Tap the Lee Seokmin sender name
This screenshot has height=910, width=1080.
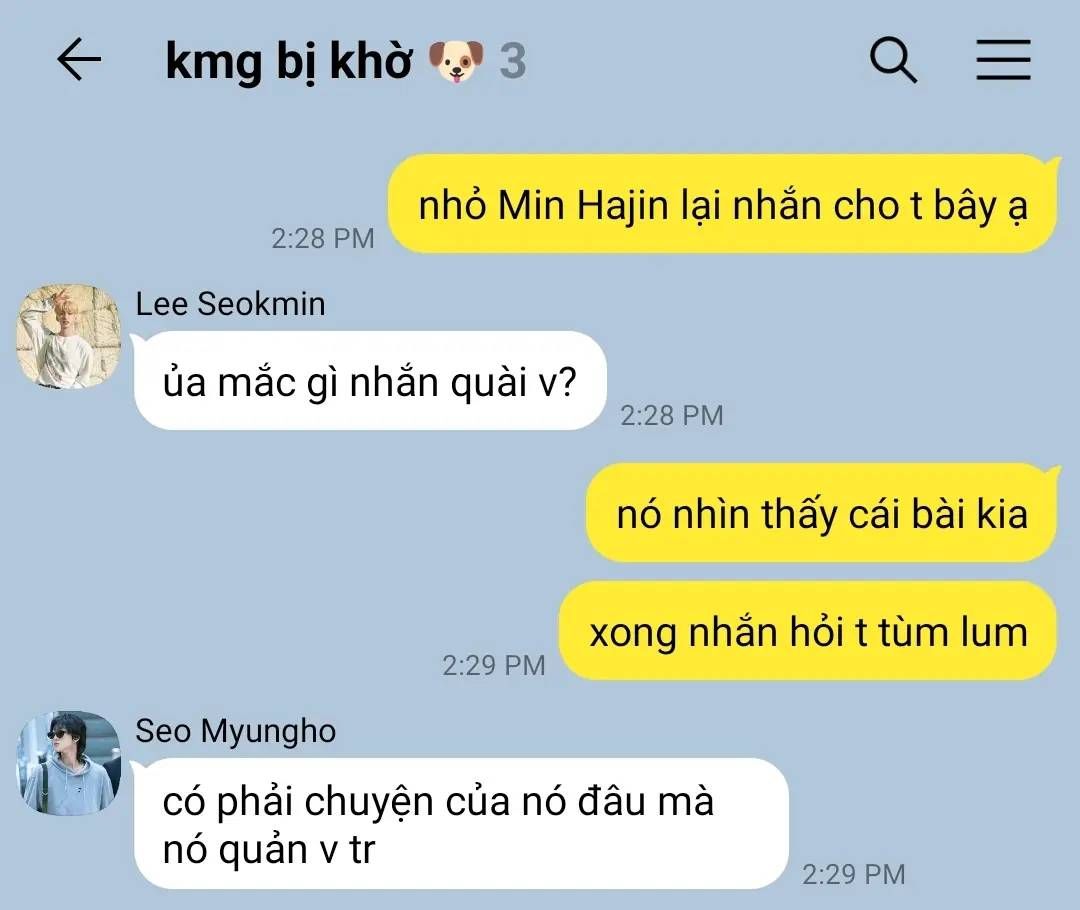click(230, 304)
